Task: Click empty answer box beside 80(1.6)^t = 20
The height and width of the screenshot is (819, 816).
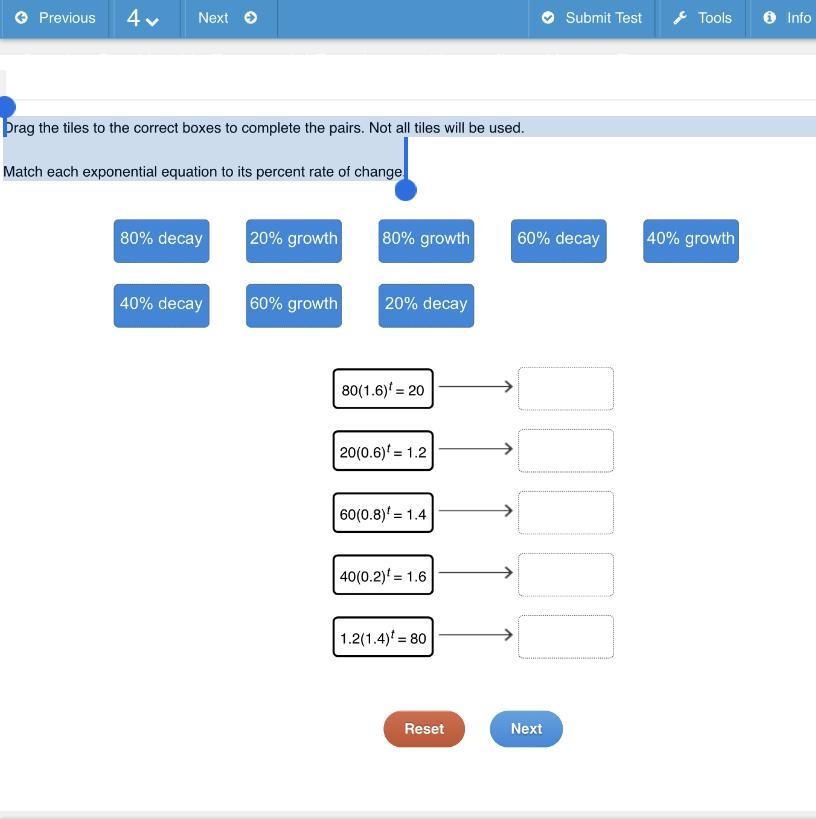Action: pyautogui.click(x=566, y=389)
